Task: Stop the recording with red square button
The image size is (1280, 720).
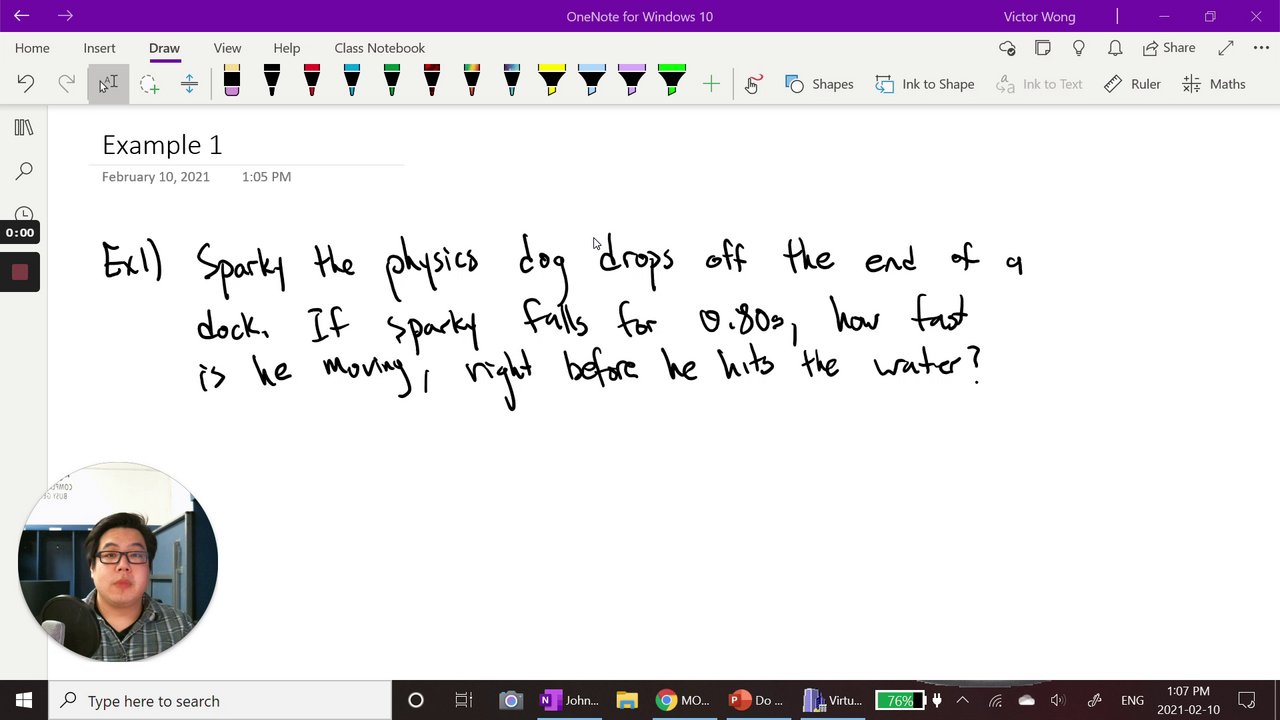Action: point(20,272)
